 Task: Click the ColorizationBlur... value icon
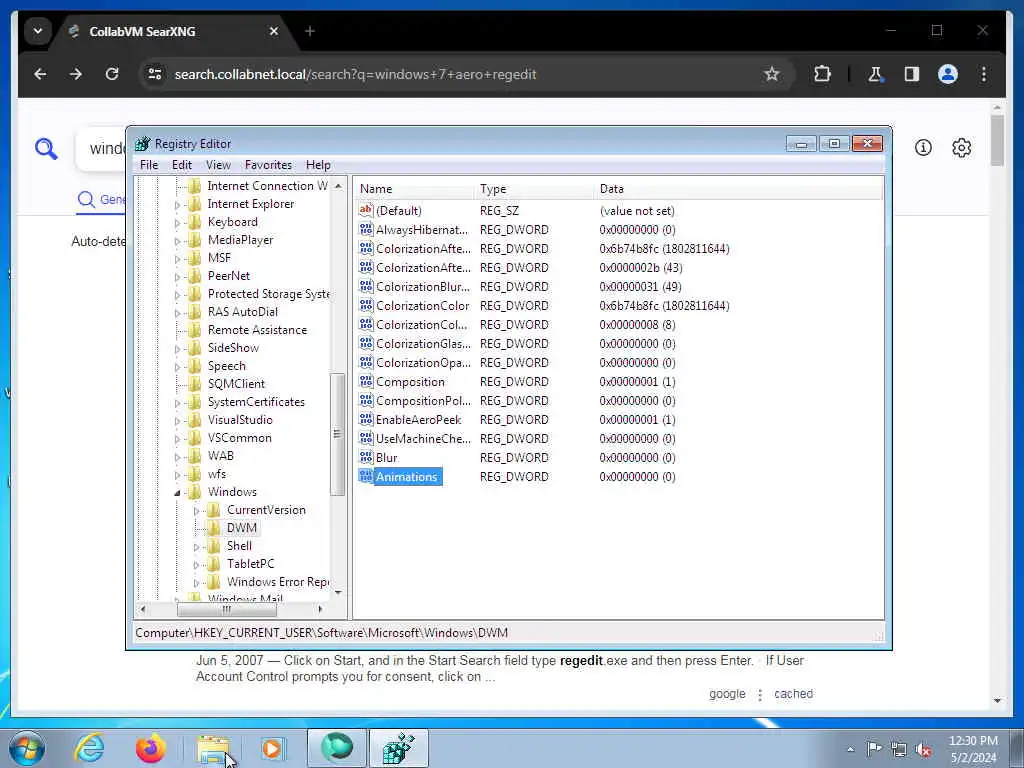click(366, 286)
